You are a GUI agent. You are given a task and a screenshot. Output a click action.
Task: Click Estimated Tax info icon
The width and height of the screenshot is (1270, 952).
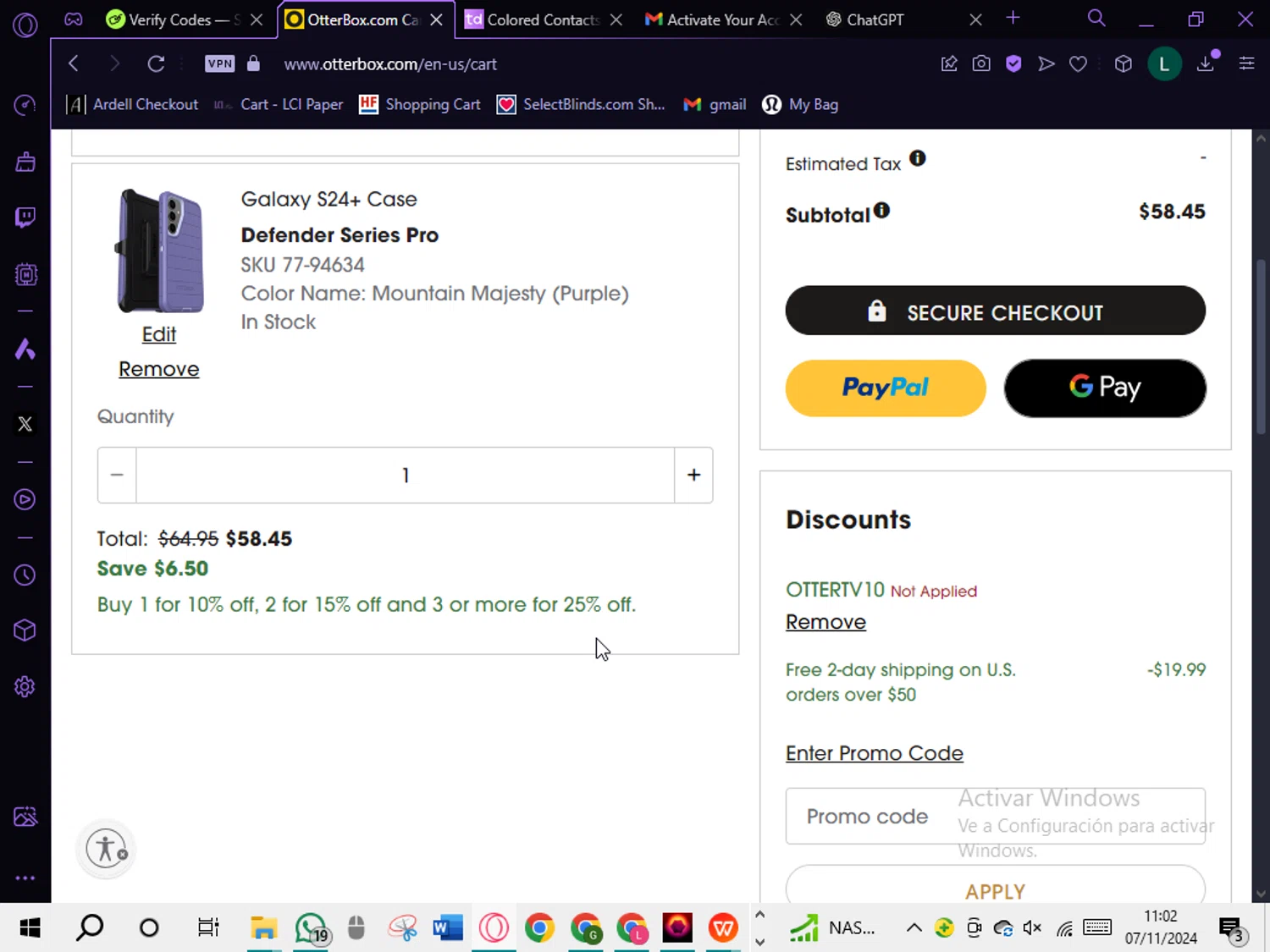click(917, 158)
